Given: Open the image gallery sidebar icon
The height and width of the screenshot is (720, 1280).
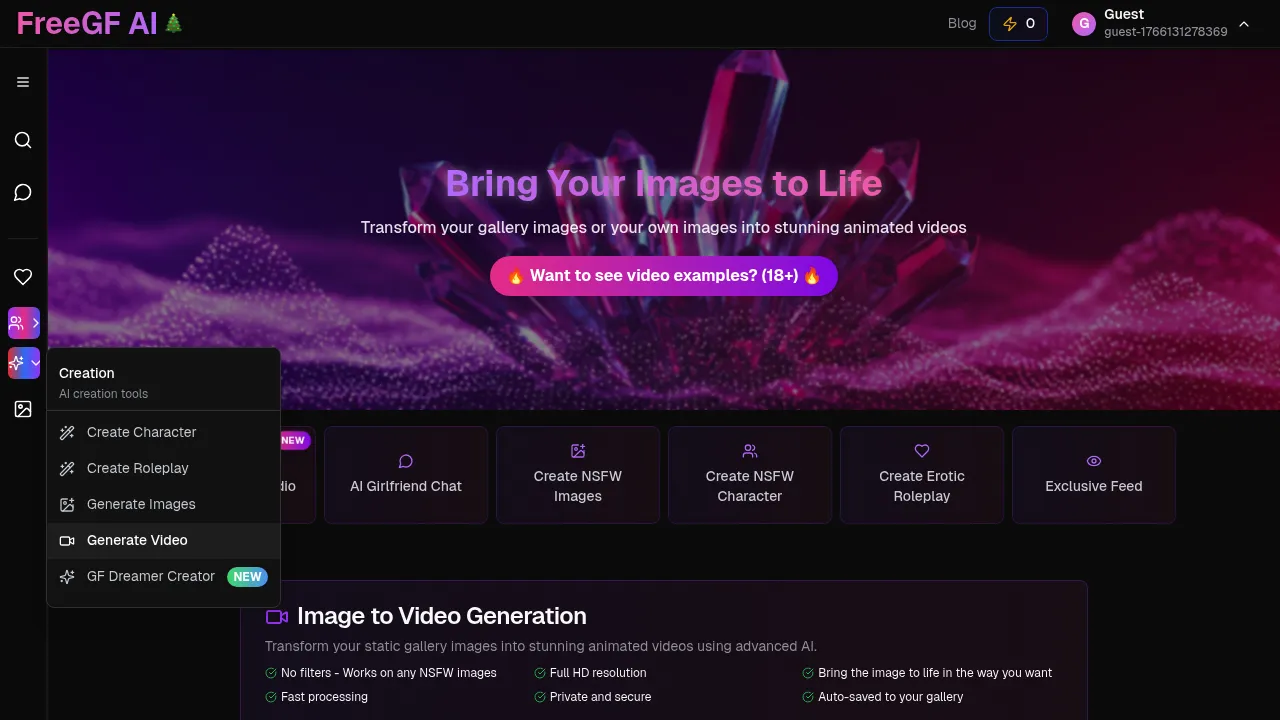Looking at the screenshot, I should coord(23,409).
